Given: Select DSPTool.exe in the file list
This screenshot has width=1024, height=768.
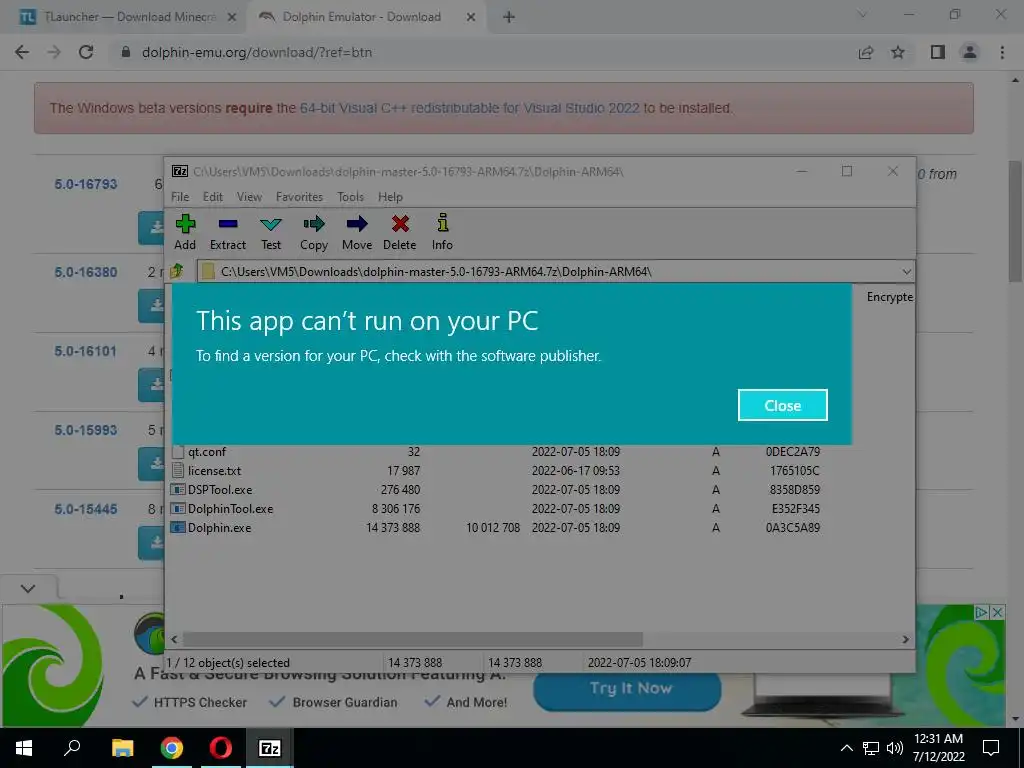Looking at the screenshot, I should [x=496, y=490].
